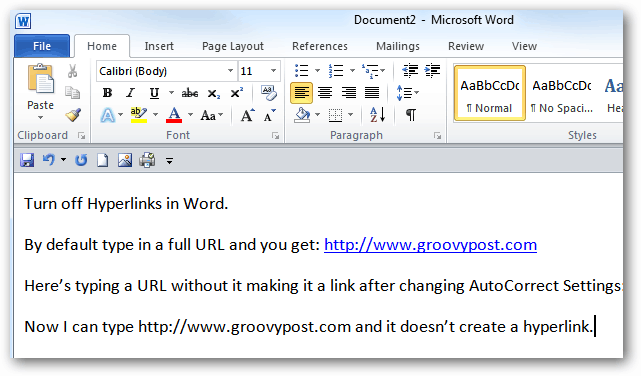Click the Clear Formatting icon
Image resolution: width=641 pixels, height=376 pixels.
pos(269,93)
